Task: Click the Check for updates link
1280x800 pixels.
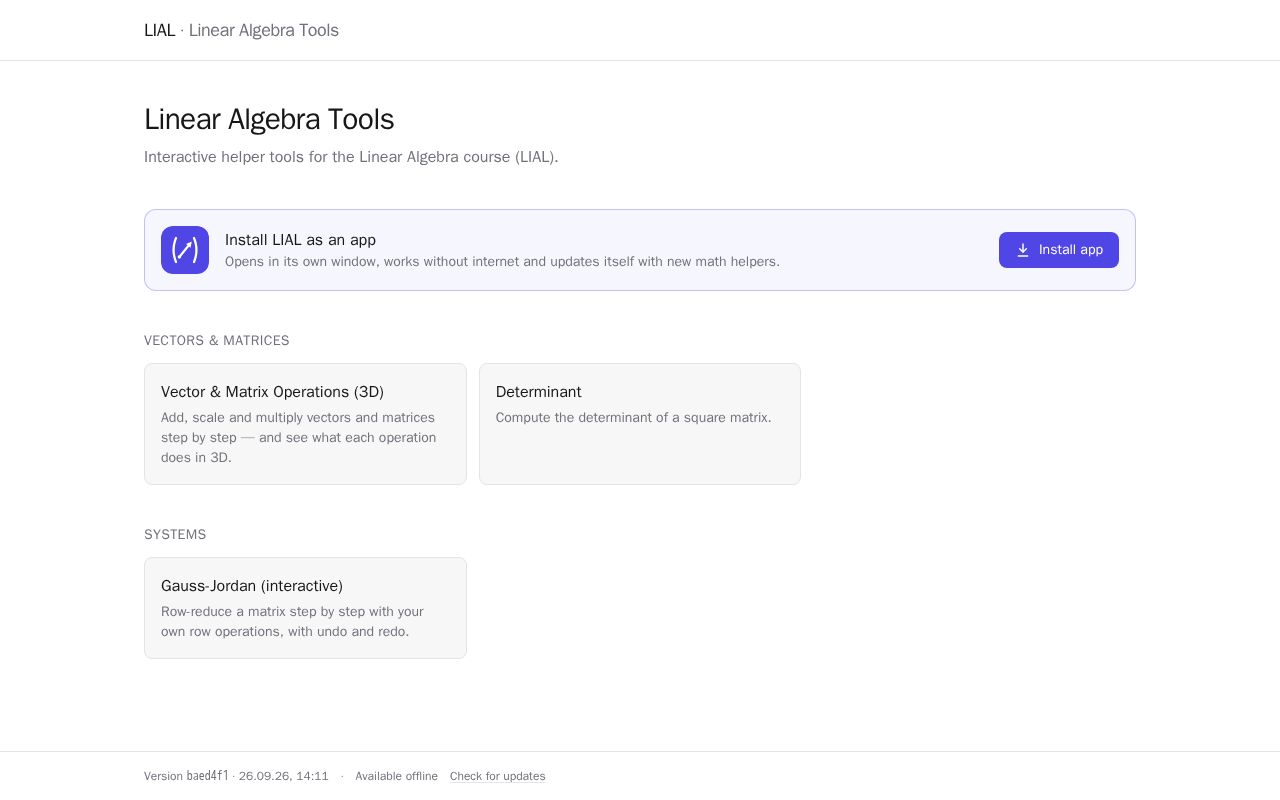Action: pyautogui.click(x=497, y=776)
